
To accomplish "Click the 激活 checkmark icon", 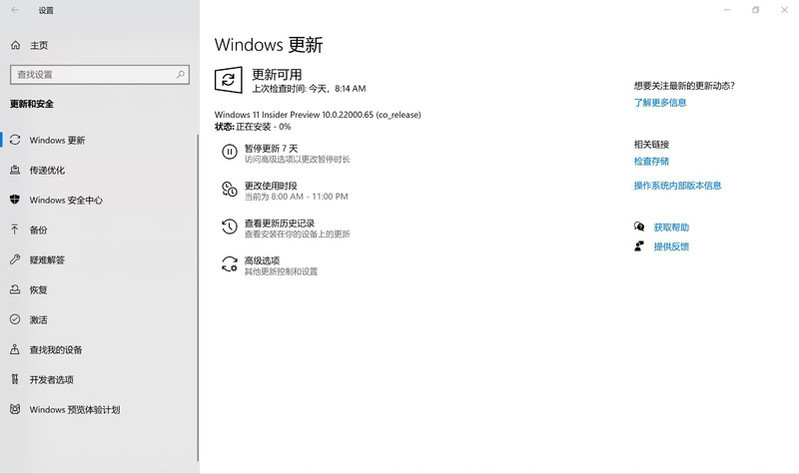I will coord(15,320).
